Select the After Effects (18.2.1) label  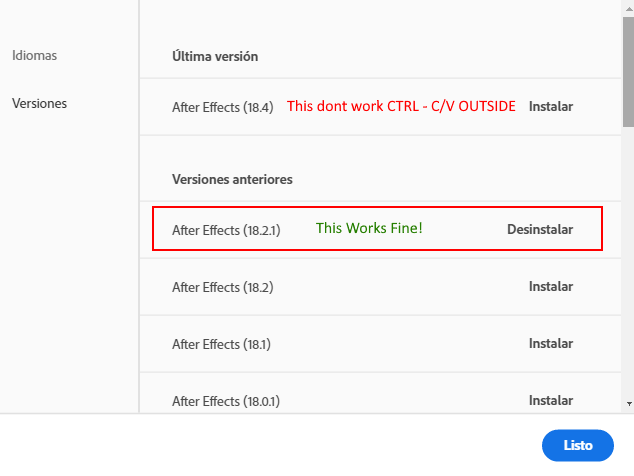click(x=226, y=230)
